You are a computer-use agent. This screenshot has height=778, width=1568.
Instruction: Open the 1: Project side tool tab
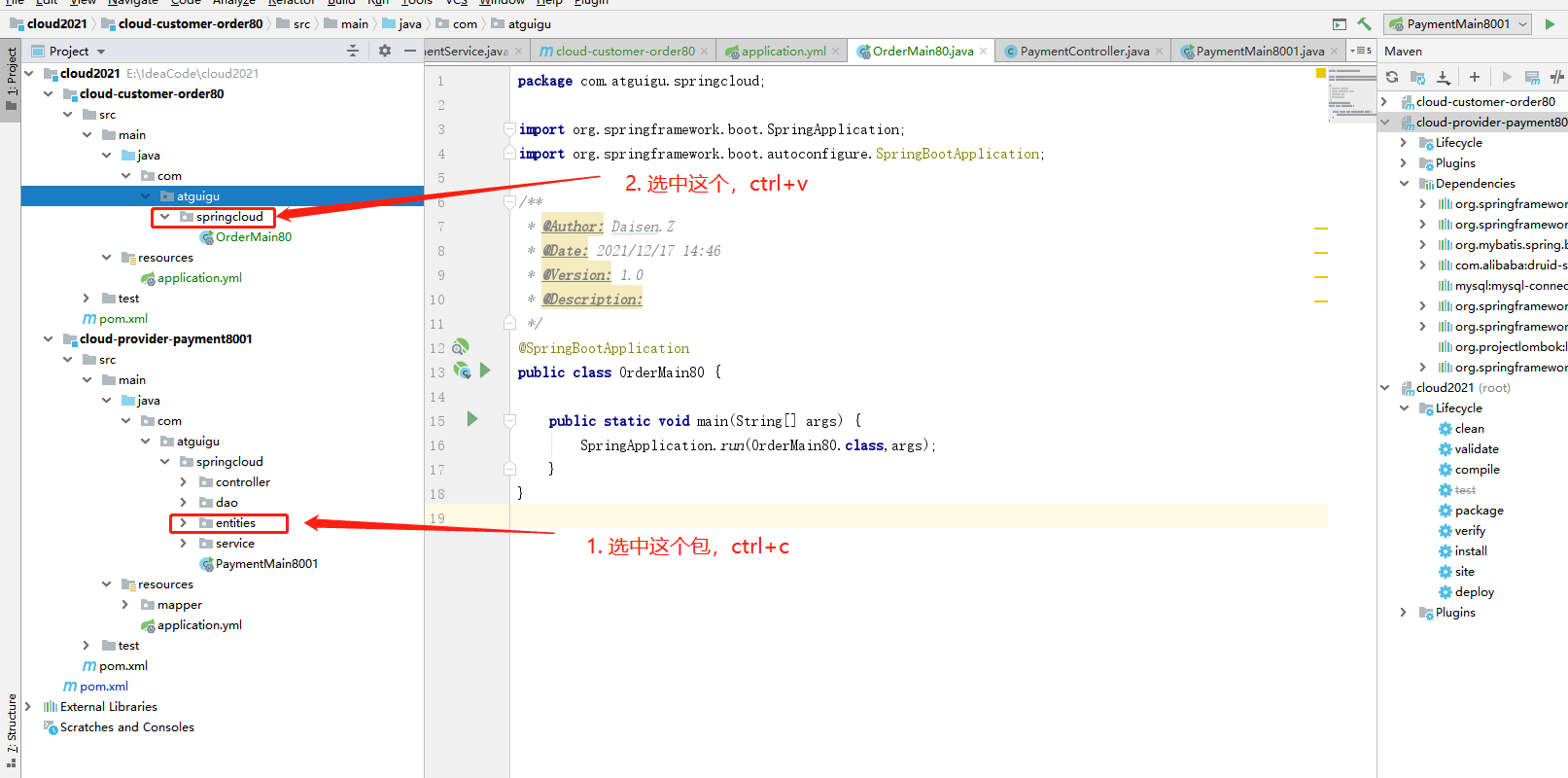tap(11, 82)
